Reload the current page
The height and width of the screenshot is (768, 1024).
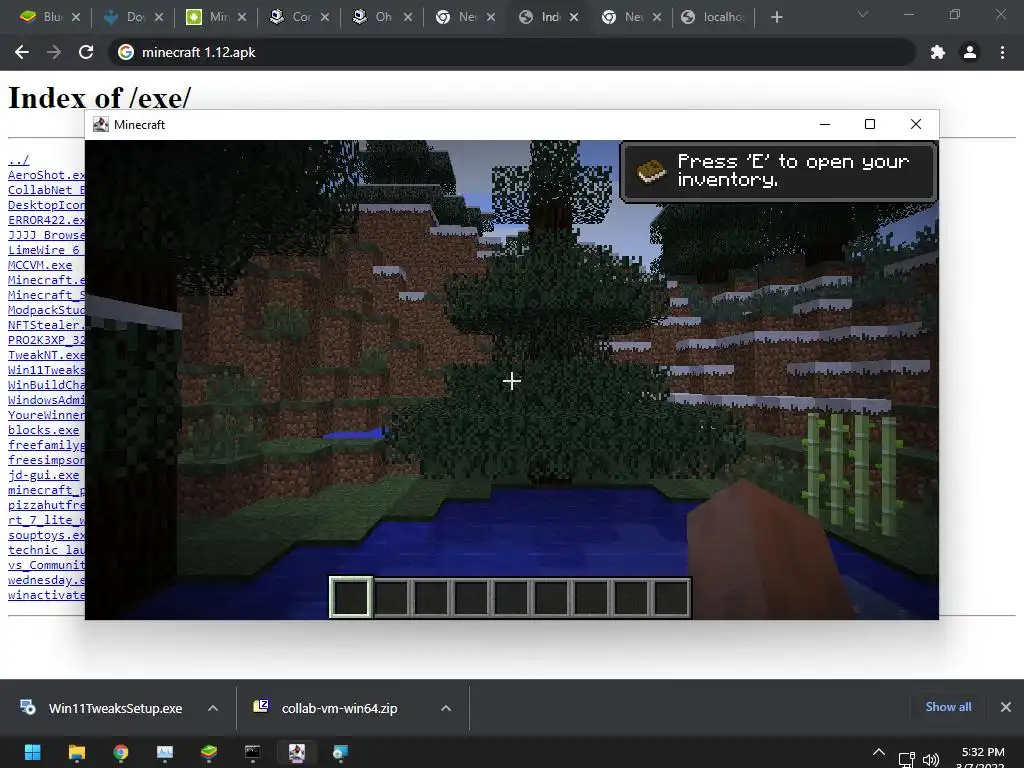pos(86,52)
